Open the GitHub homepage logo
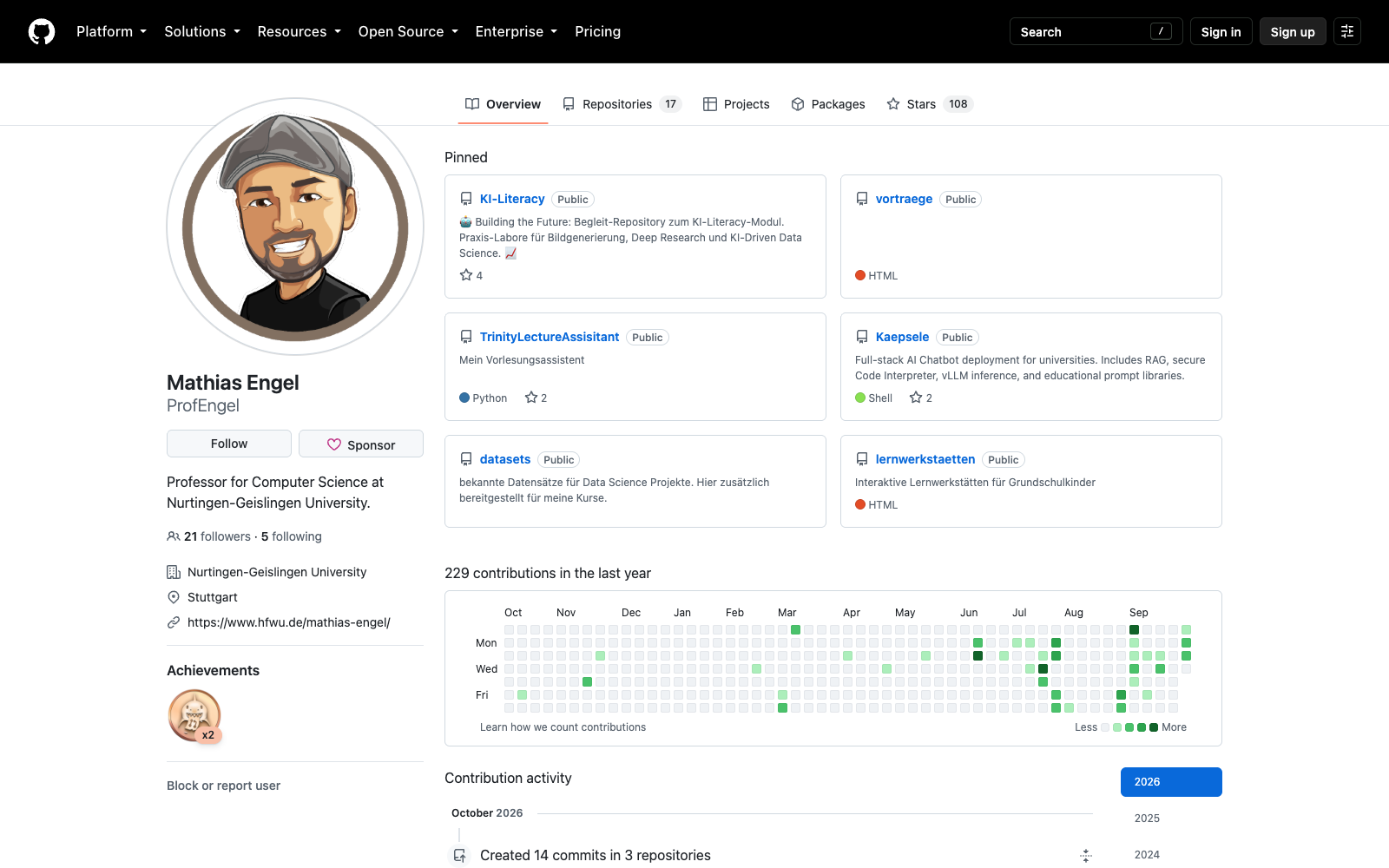The height and width of the screenshot is (868, 1389). pyautogui.click(x=42, y=31)
